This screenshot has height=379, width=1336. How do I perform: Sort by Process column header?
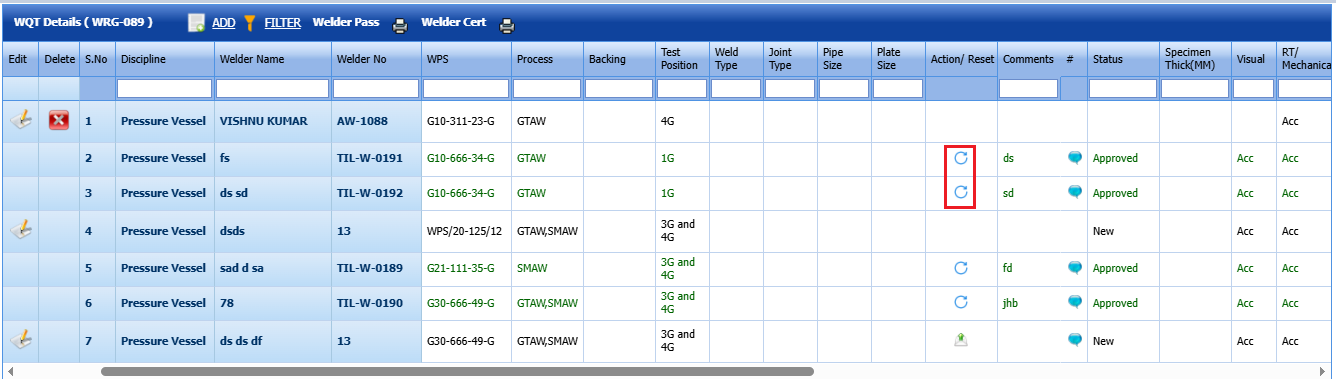point(535,59)
